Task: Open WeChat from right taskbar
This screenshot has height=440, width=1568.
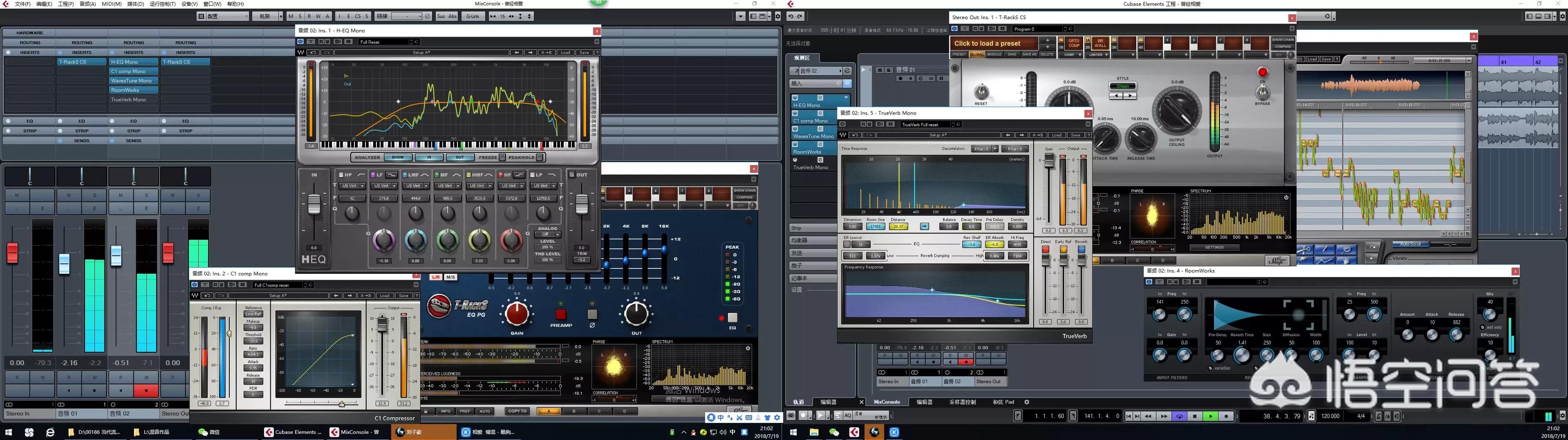Action: [x=834, y=432]
